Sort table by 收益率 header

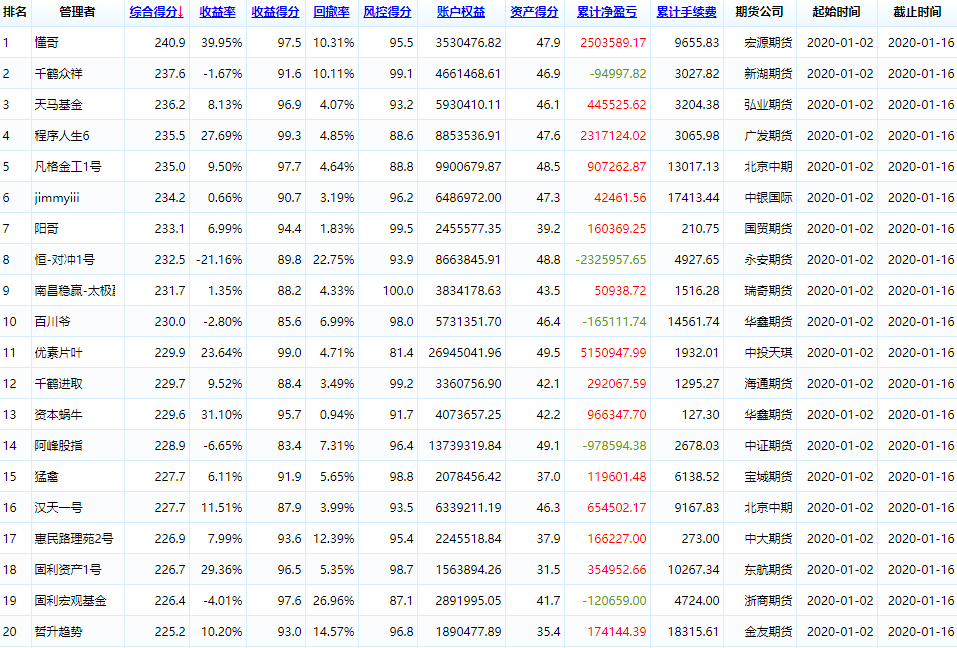tap(217, 12)
